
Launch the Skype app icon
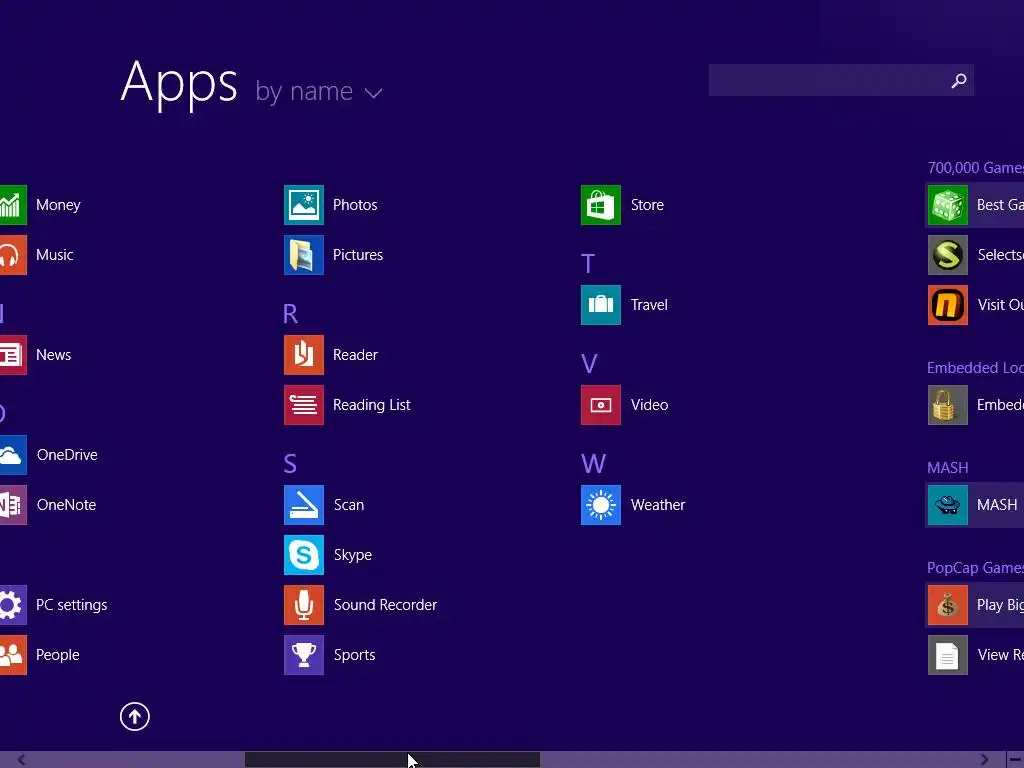click(x=304, y=555)
